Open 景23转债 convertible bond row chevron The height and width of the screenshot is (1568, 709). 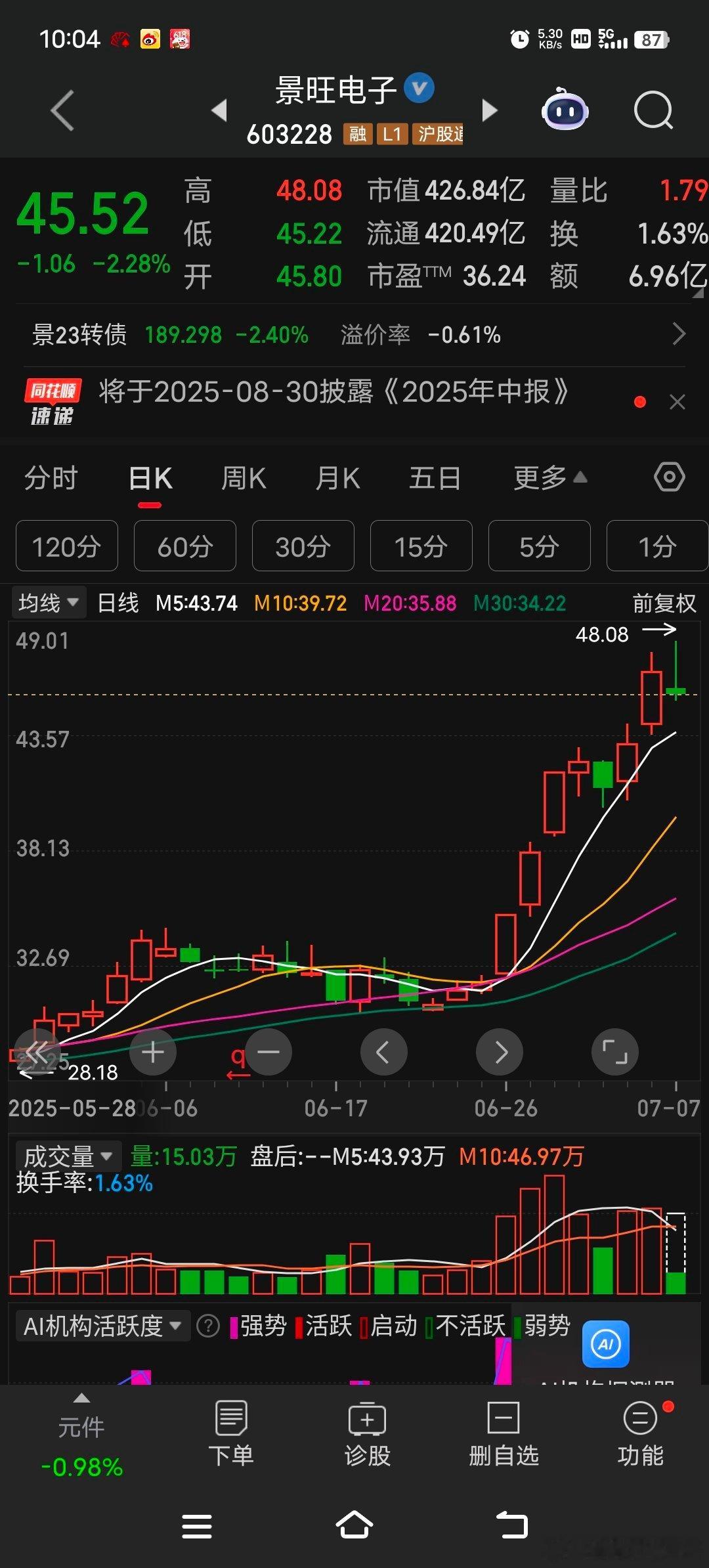[x=679, y=334]
